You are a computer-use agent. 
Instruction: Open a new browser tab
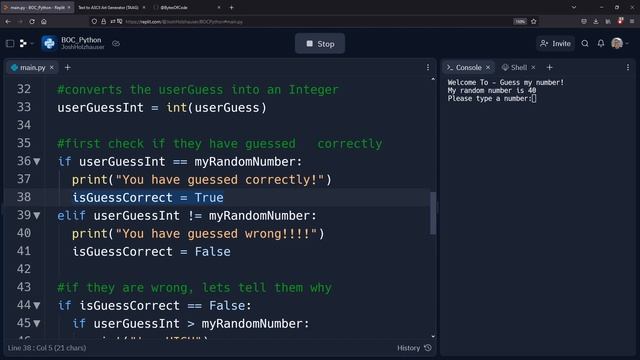click(231, 7)
